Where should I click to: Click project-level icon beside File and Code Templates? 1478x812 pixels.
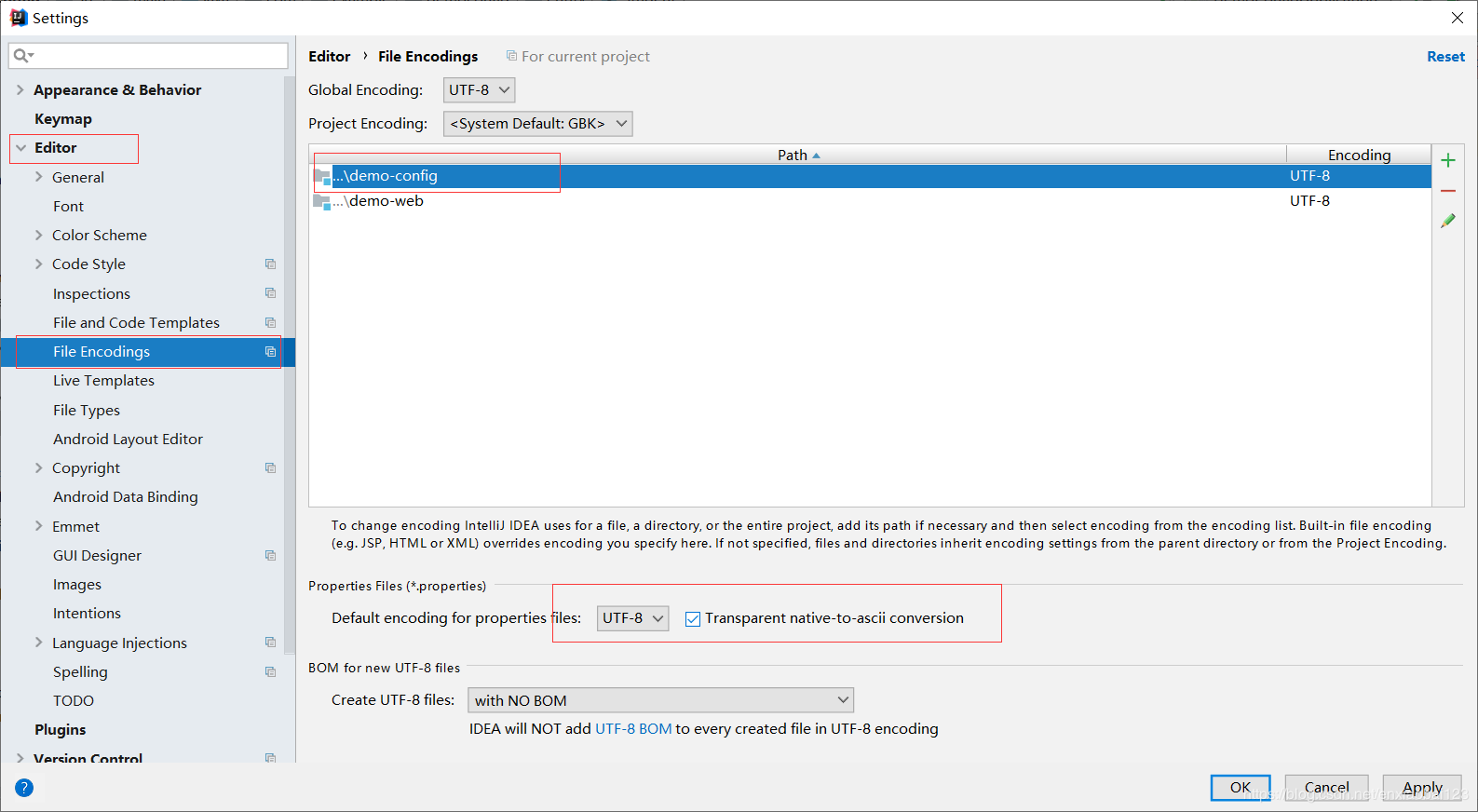[270, 323]
